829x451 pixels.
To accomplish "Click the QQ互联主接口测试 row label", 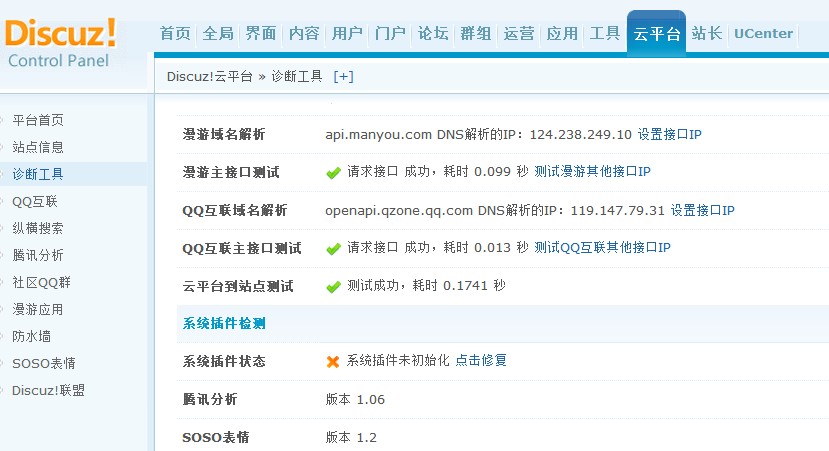I will point(242,248).
